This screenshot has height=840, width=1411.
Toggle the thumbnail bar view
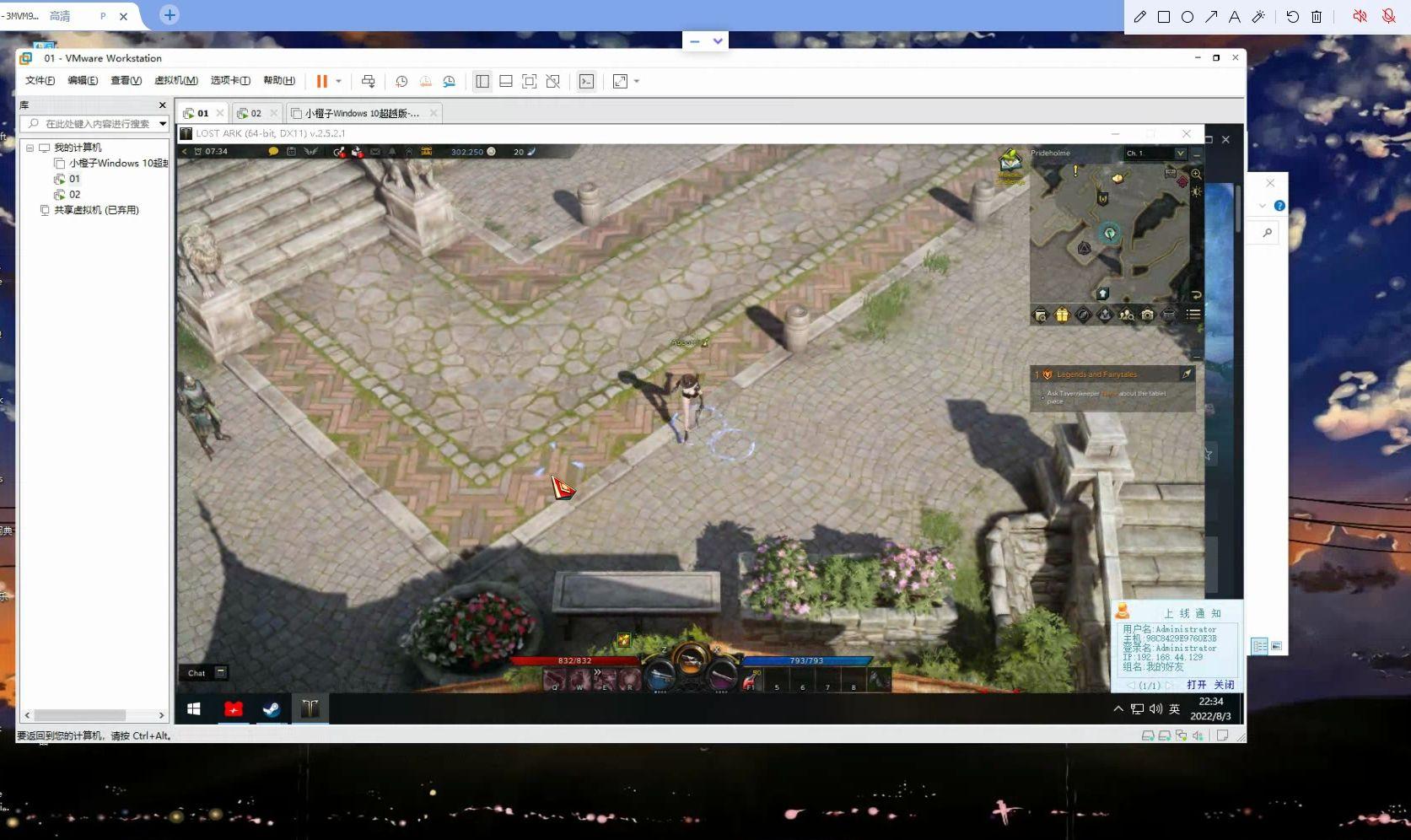[x=506, y=81]
